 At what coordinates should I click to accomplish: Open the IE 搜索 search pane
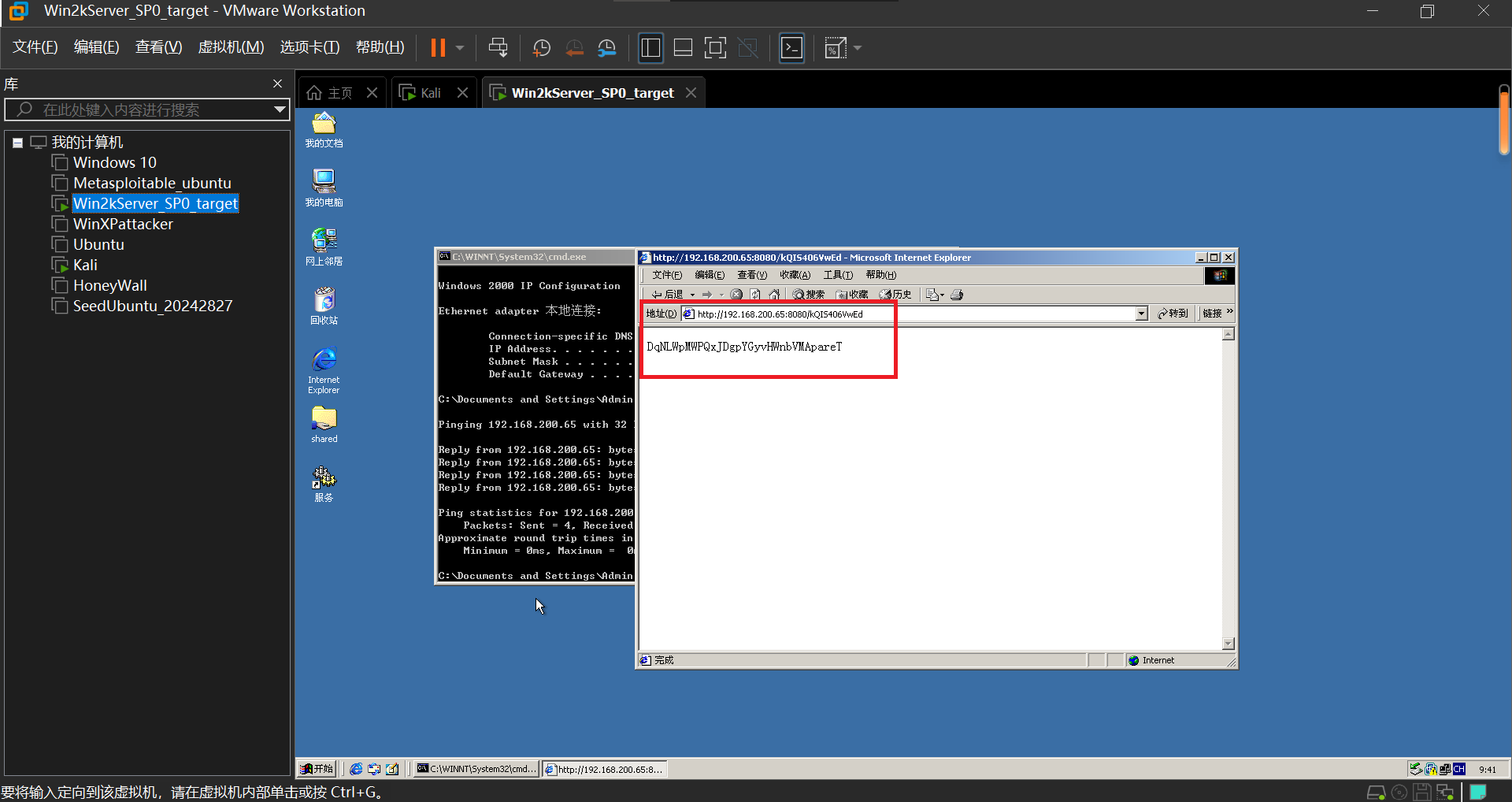click(809, 295)
